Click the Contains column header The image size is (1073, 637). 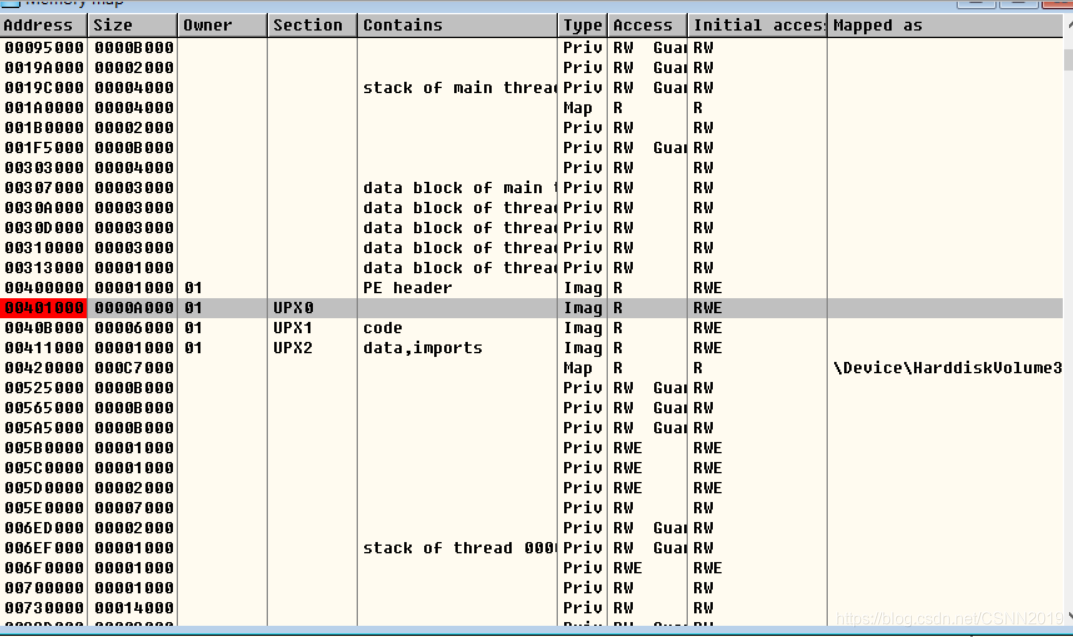tap(457, 25)
